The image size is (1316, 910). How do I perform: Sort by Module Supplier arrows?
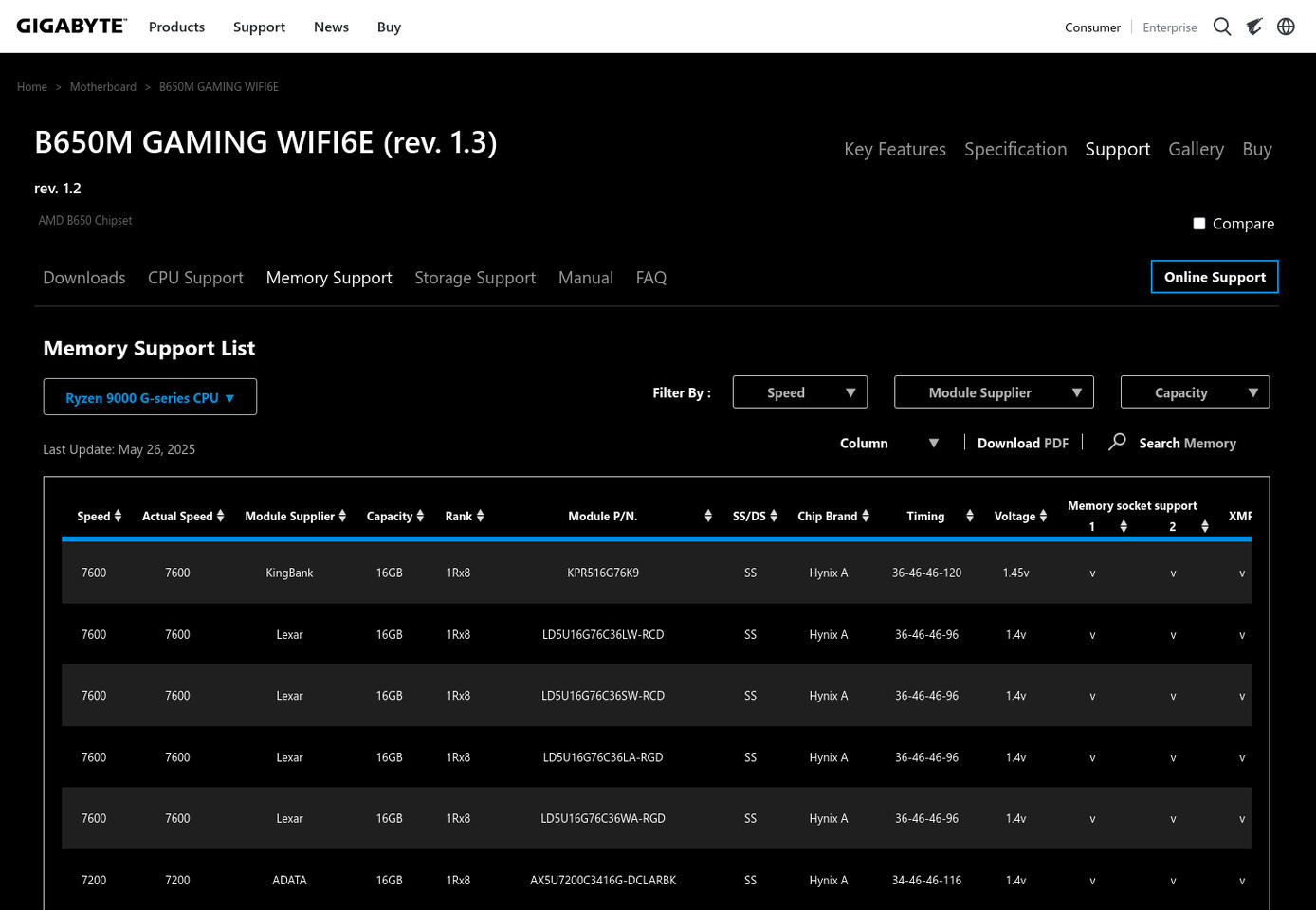(x=342, y=516)
